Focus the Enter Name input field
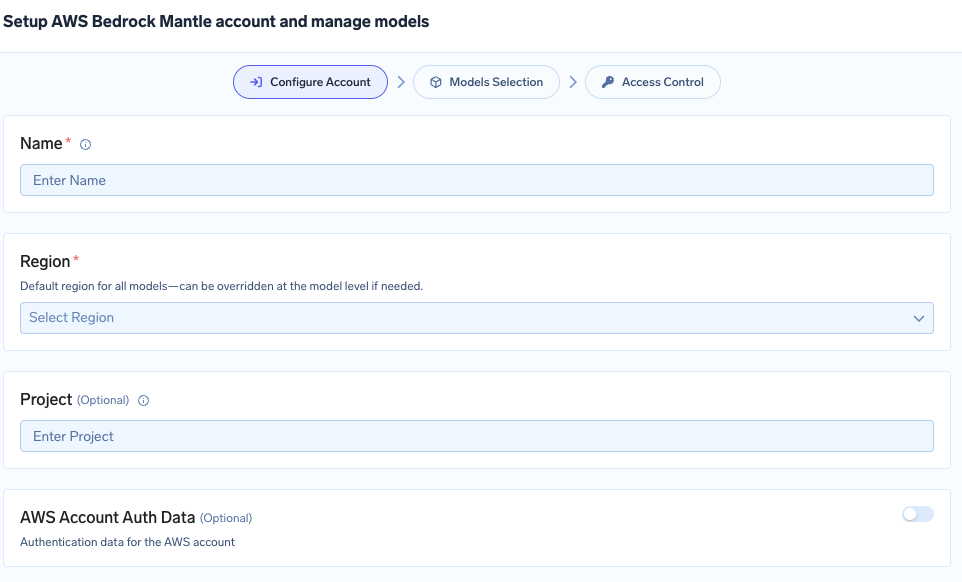This screenshot has height=582, width=962. click(477, 180)
